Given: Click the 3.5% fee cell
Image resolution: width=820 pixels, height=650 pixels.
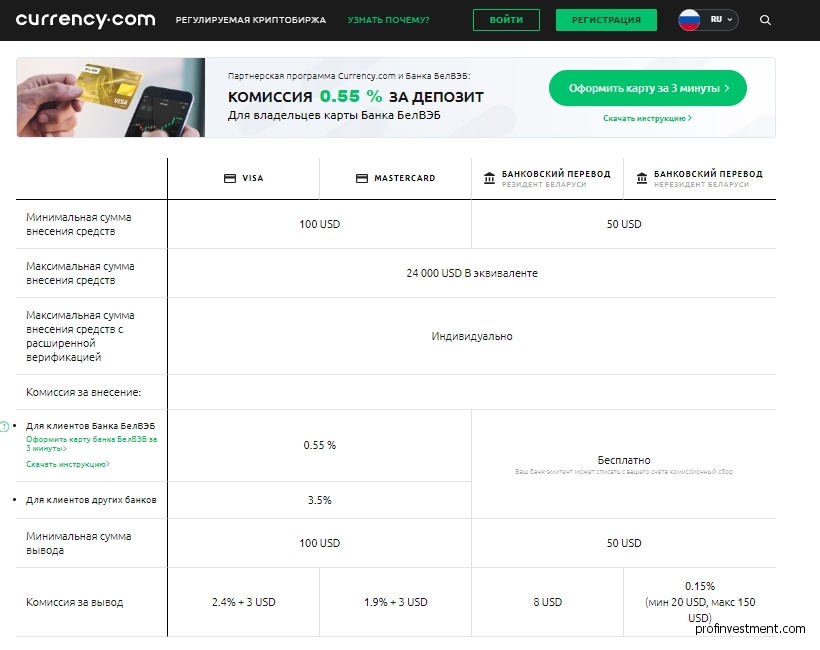Looking at the screenshot, I should 320,500.
